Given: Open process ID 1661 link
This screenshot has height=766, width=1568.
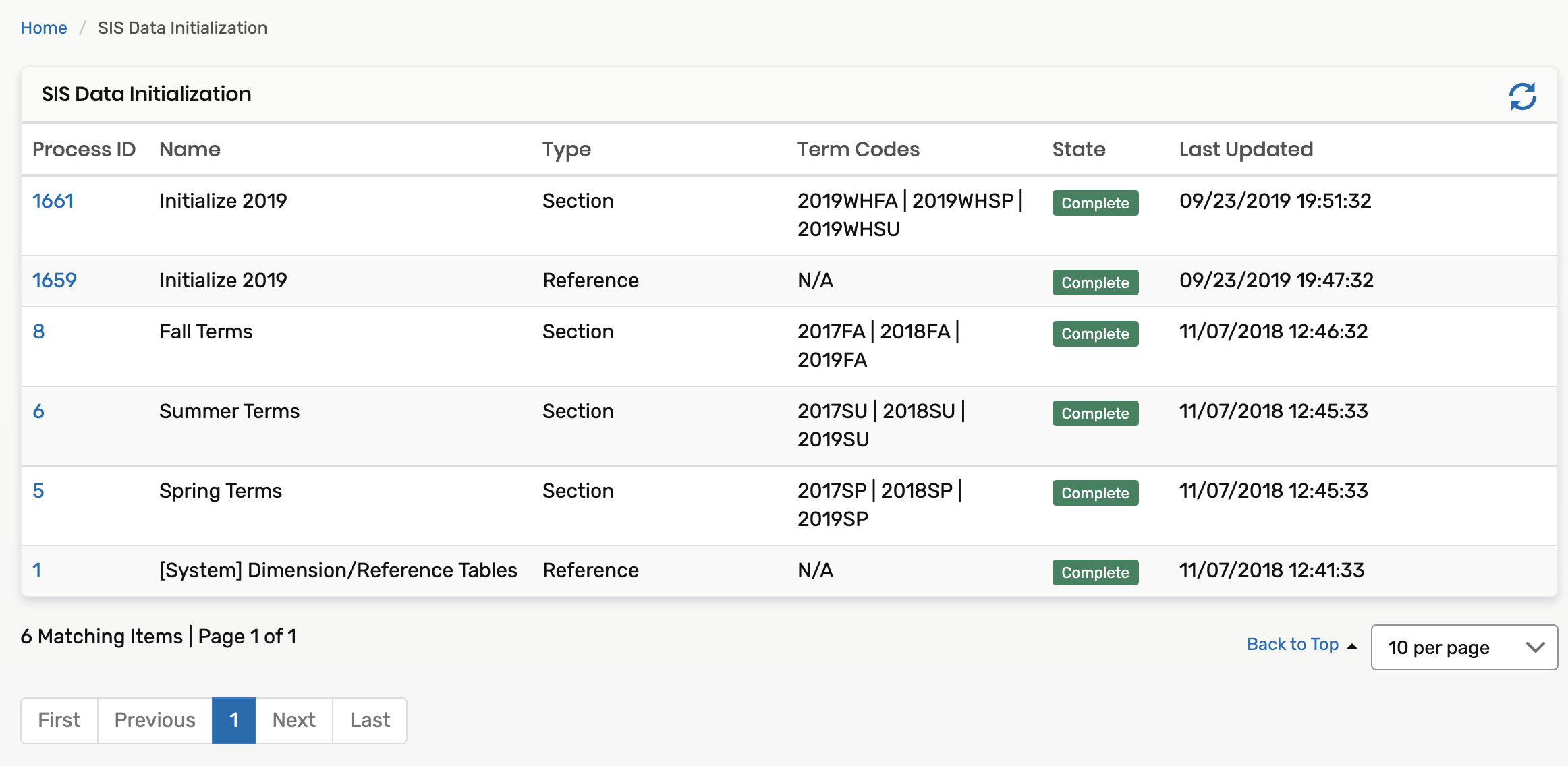Looking at the screenshot, I should tap(53, 201).
